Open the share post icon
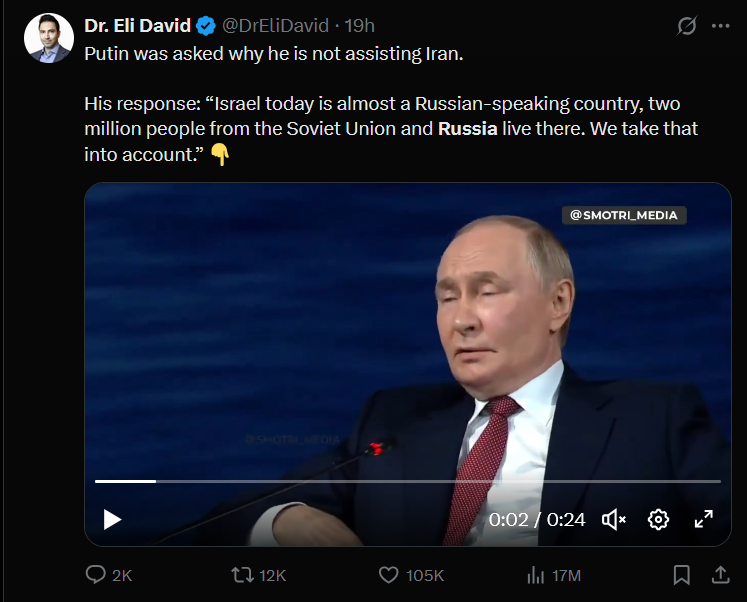The height and width of the screenshot is (602, 747). (x=720, y=574)
